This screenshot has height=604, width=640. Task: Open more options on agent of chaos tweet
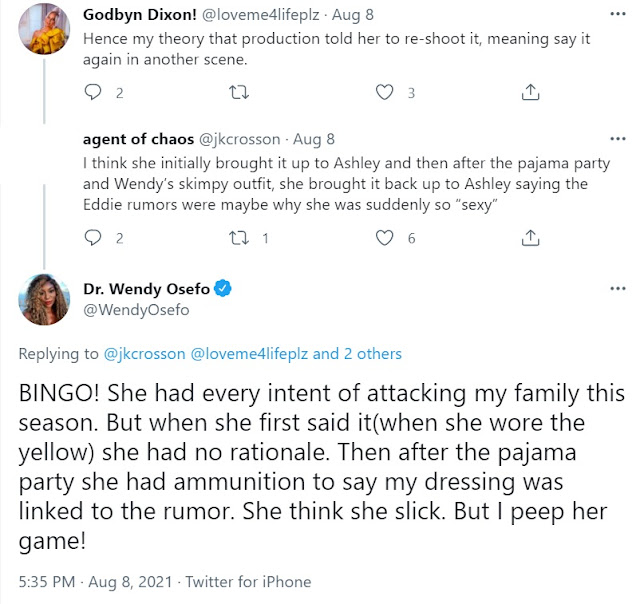(x=616, y=140)
